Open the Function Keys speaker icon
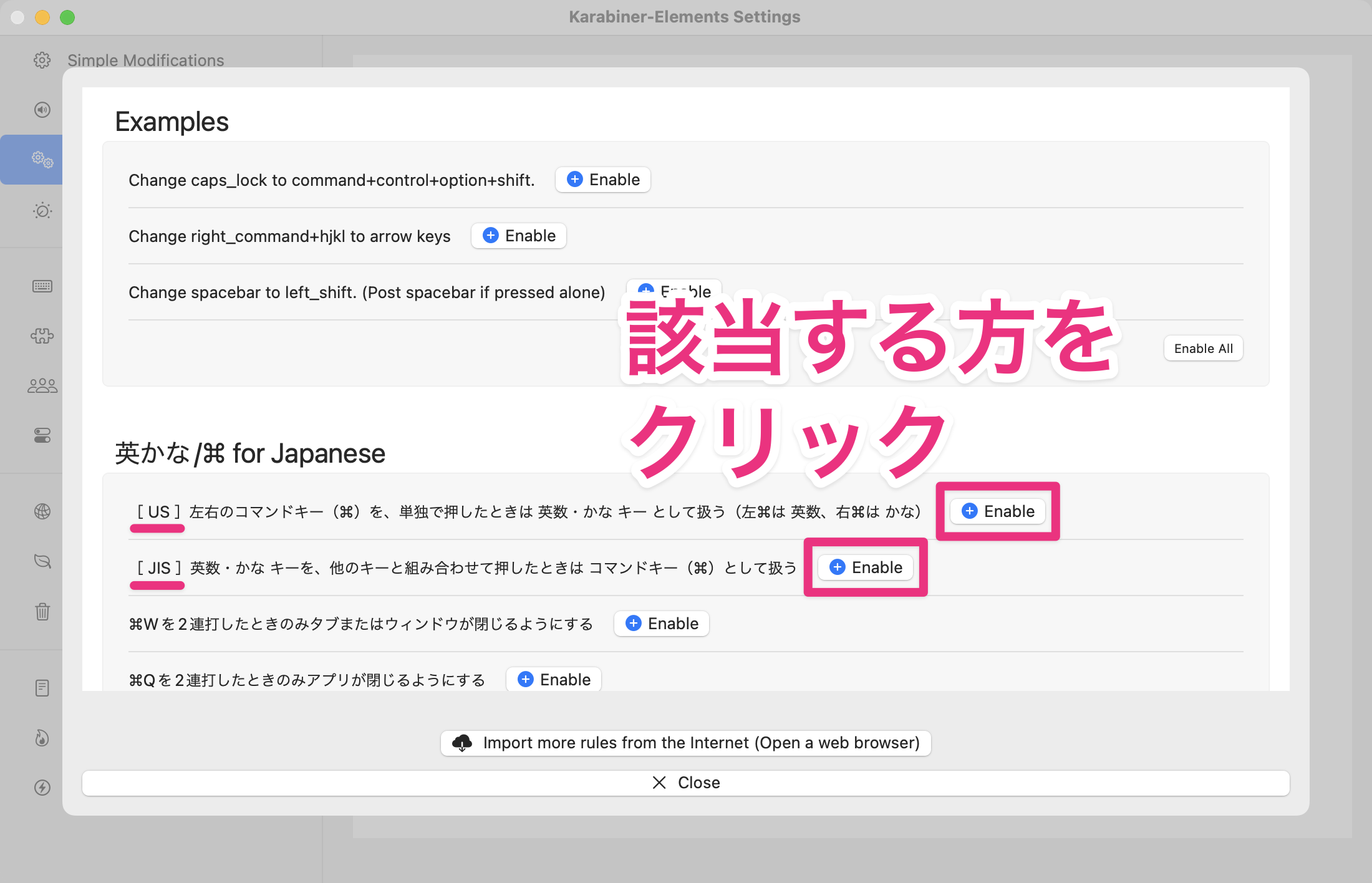The image size is (1372, 883). click(x=42, y=110)
